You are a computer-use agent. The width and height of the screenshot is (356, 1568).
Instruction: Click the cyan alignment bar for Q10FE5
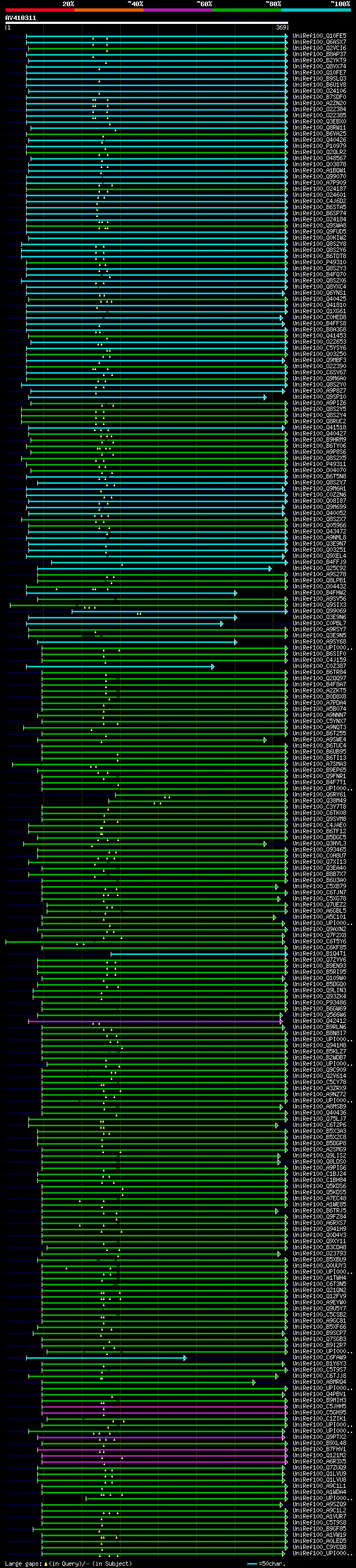156,36
